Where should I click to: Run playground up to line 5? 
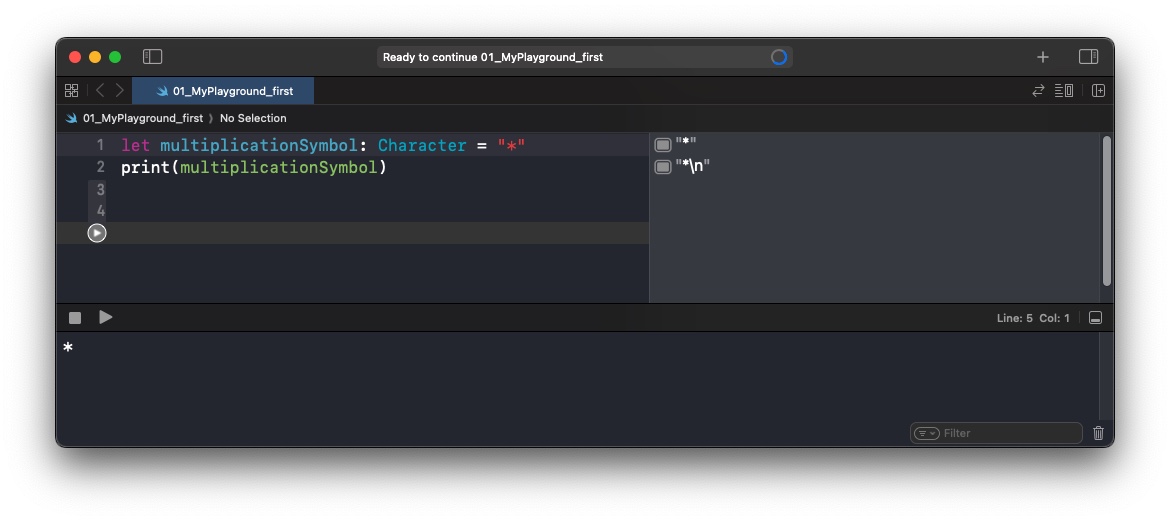tap(97, 233)
